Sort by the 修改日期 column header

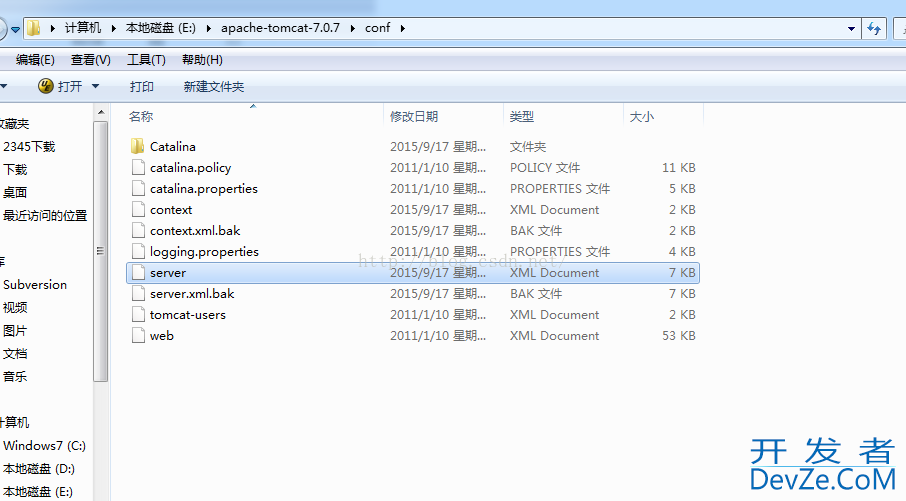[x=414, y=117]
